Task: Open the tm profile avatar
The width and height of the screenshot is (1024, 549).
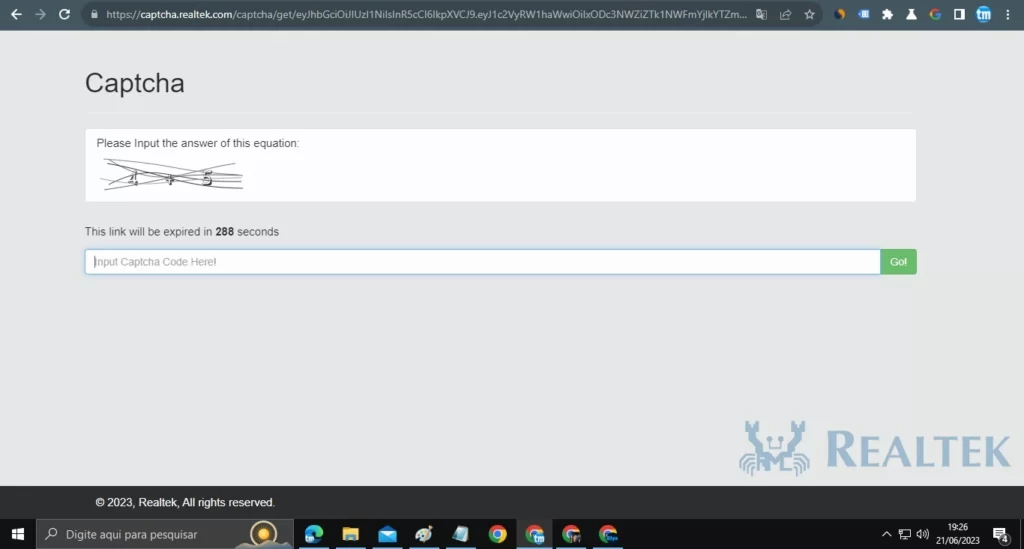Action: click(984, 14)
